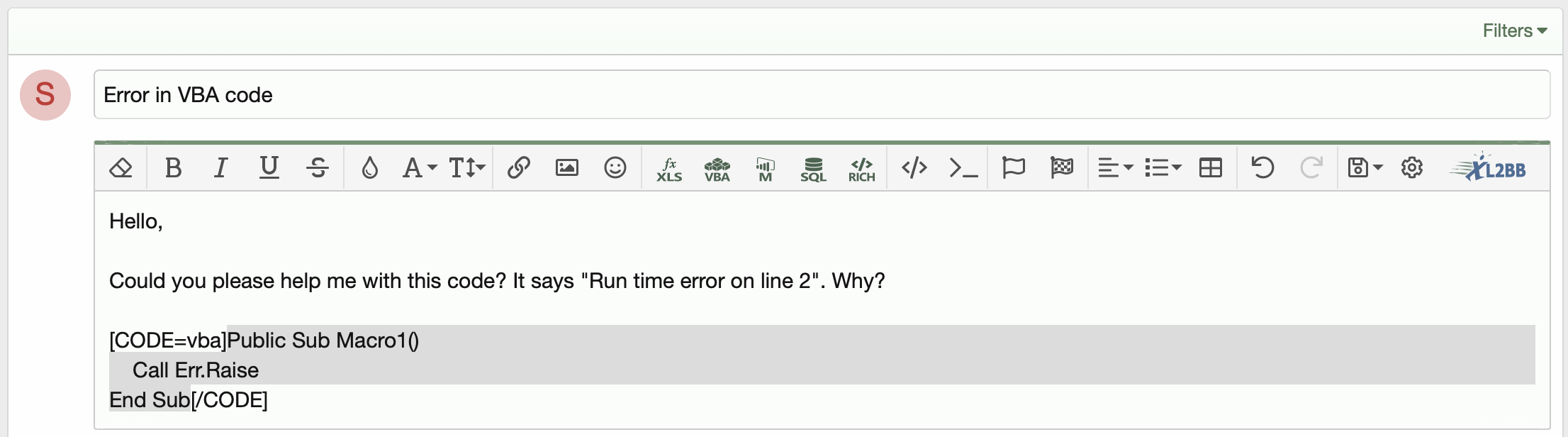Viewport: 1568px width, 437px height.
Task: Expand the alignment options dropdown
Action: (x=1116, y=168)
